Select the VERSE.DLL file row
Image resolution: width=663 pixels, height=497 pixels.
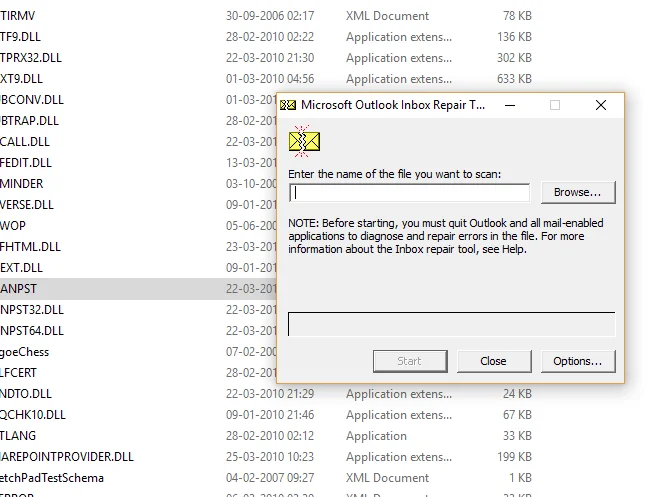[x=138, y=205]
